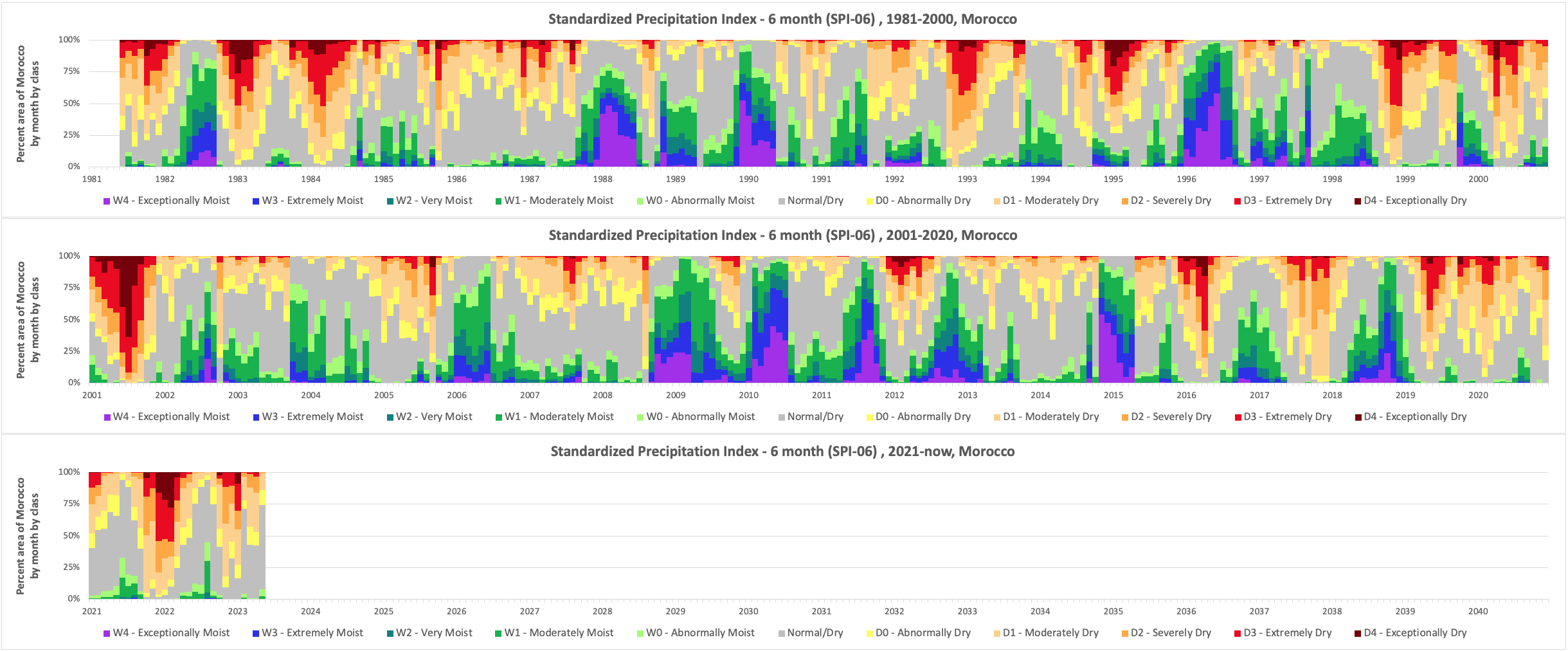The width and height of the screenshot is (1568, 651).
Task: Select D2 - Severely Dry legend entry in 1981-2000 chart
Action: pos(1166,201)
